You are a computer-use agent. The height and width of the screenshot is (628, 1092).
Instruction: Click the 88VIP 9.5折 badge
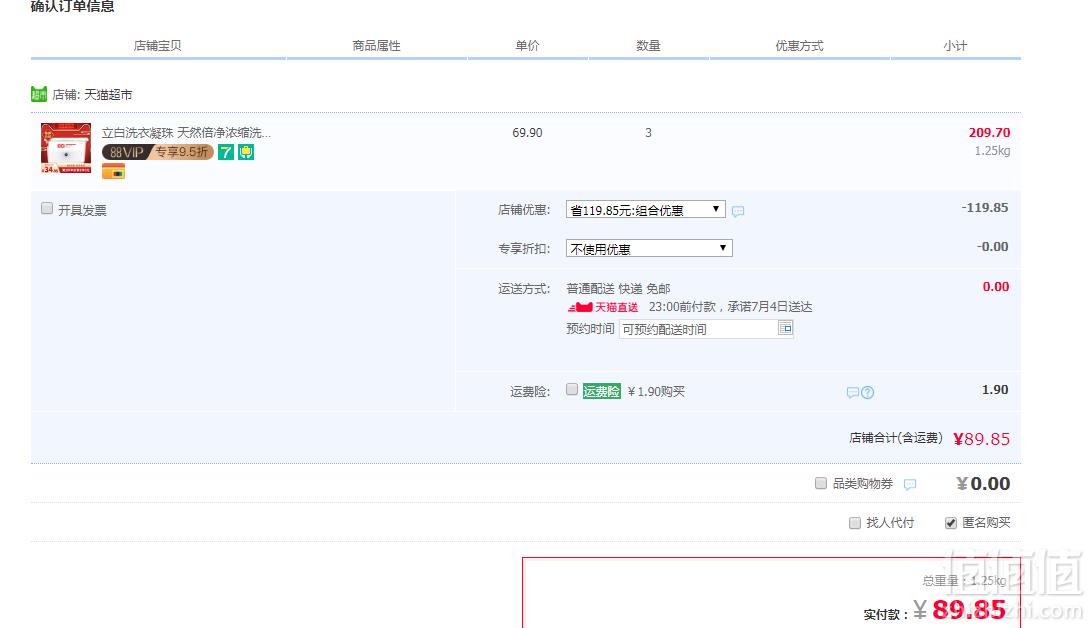[157, 152]
